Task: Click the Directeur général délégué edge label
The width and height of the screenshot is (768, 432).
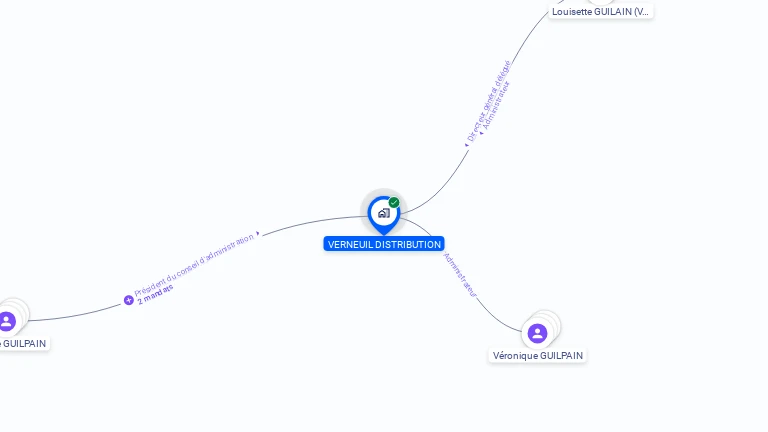Action: click(488, 101)
